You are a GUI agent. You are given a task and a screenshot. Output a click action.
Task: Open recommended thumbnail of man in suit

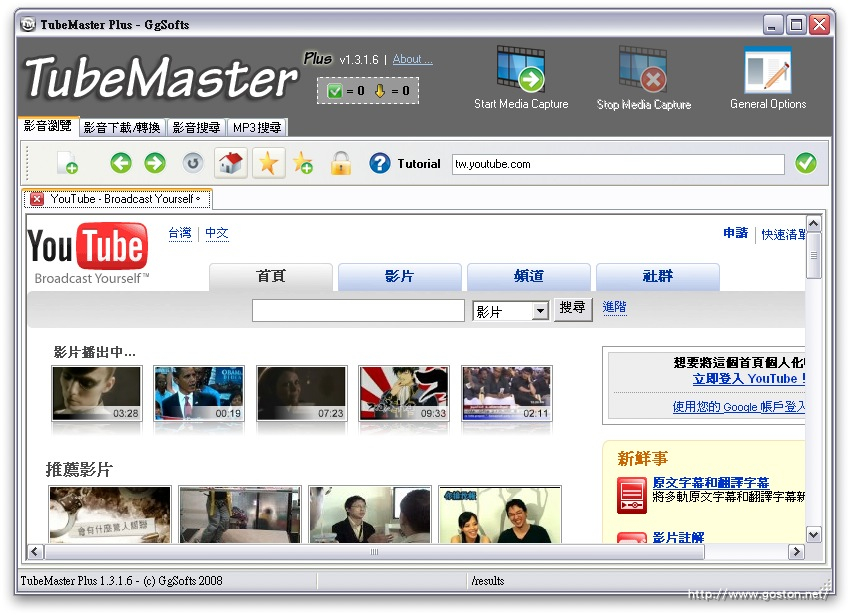[370, 515]
